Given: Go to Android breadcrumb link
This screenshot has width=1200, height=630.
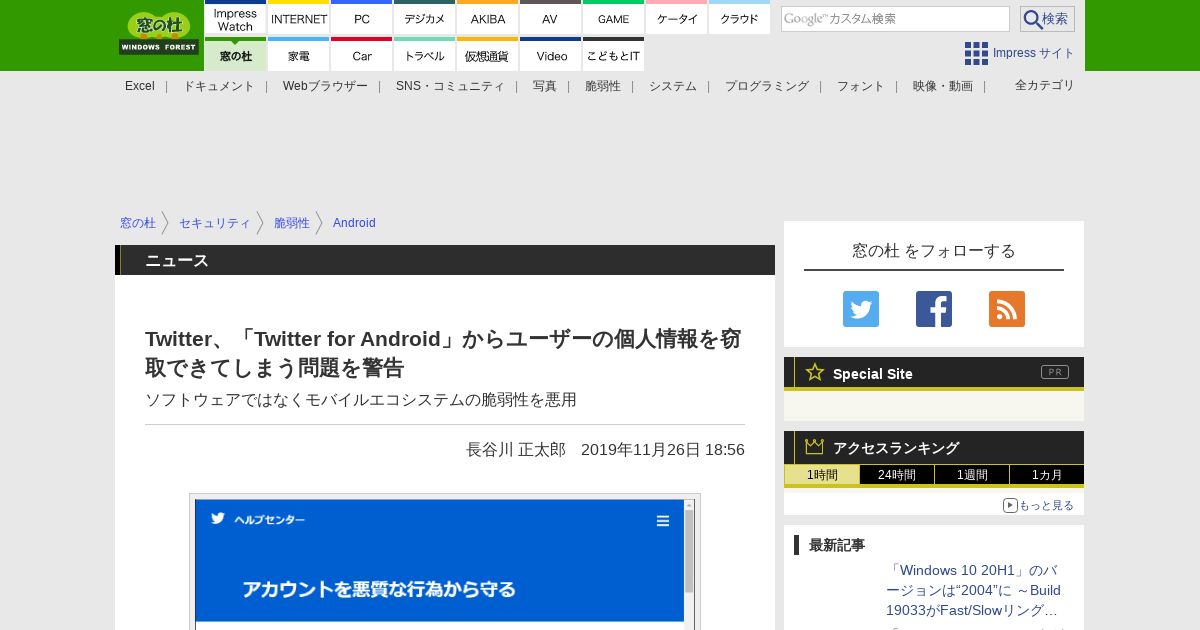Looking at the screenshot, I should coord(354,223).
